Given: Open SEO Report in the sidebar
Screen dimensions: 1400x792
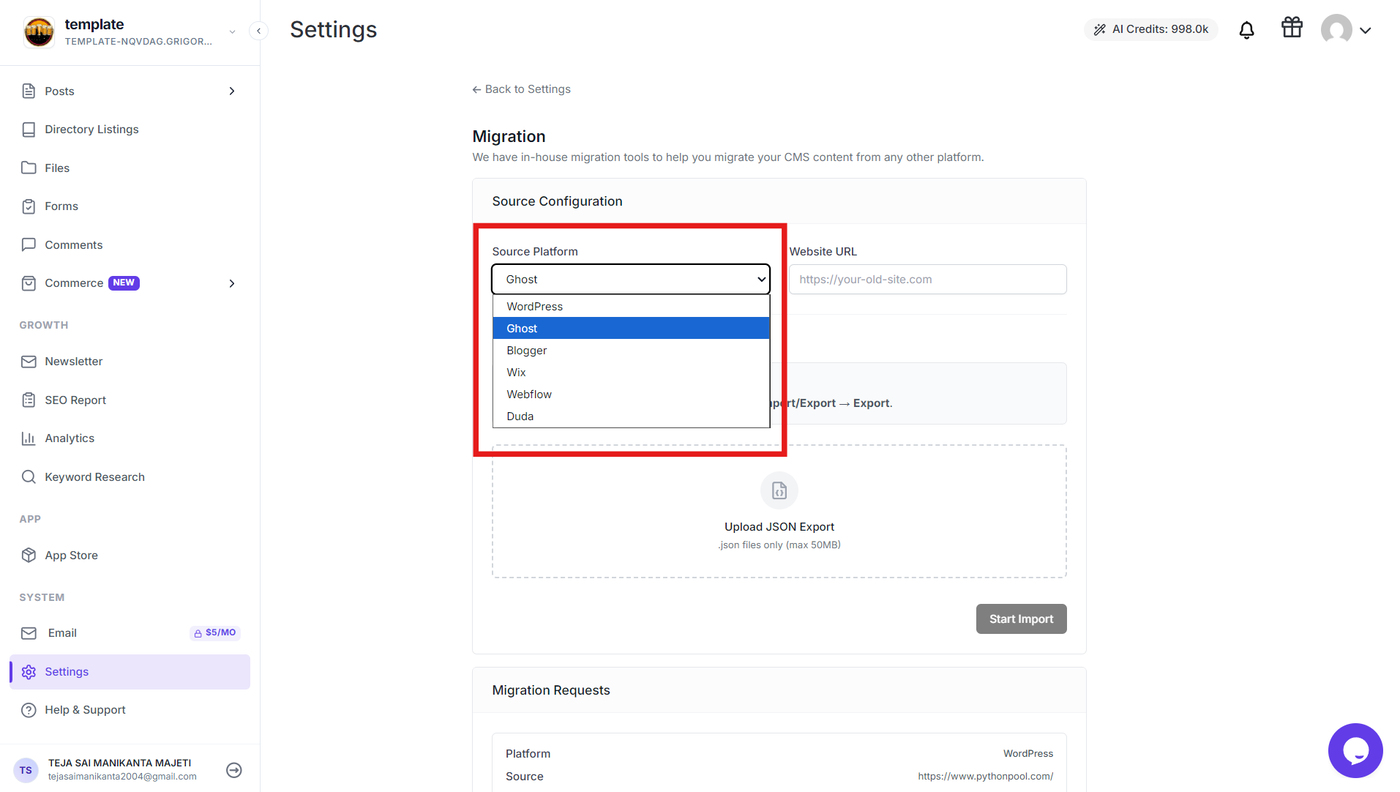Looking at the screenshot, I should 75,400.
